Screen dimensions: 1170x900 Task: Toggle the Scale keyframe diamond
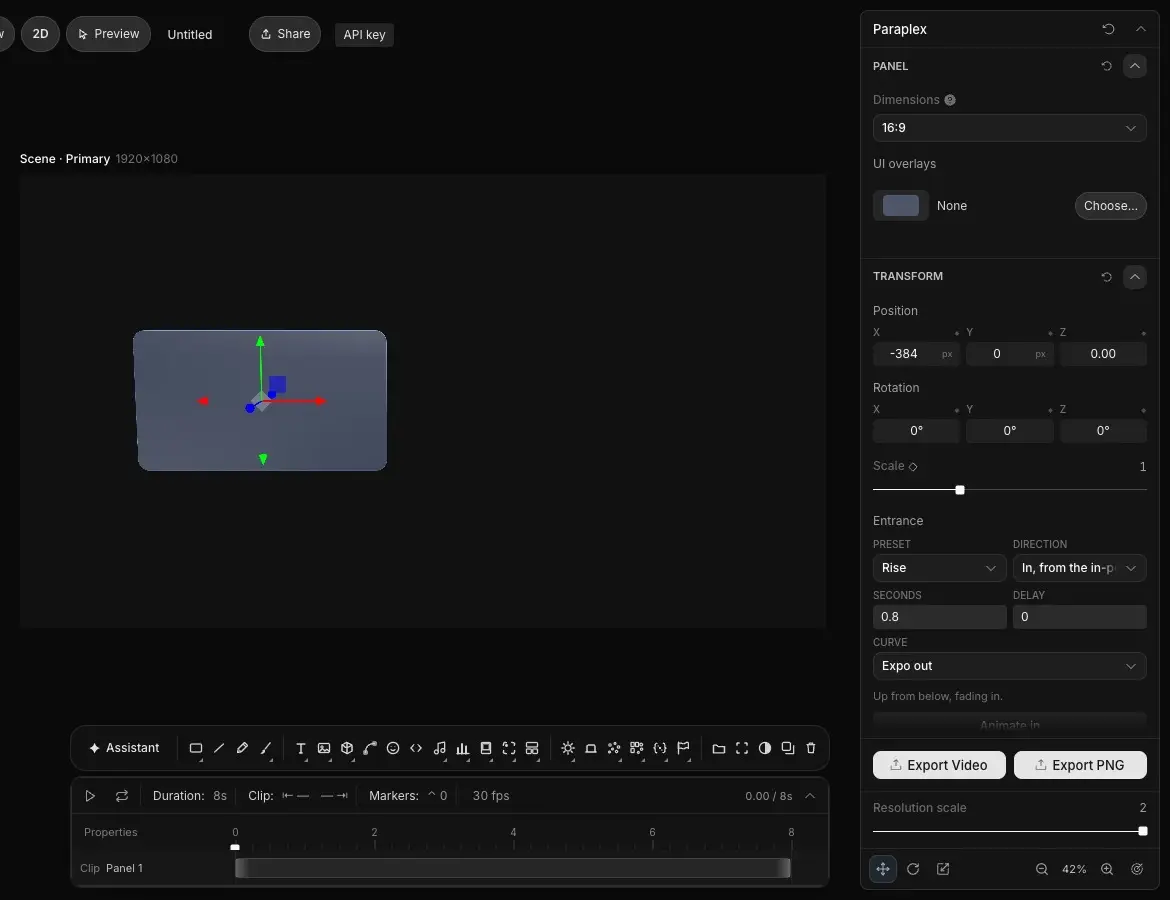(913, 466)
